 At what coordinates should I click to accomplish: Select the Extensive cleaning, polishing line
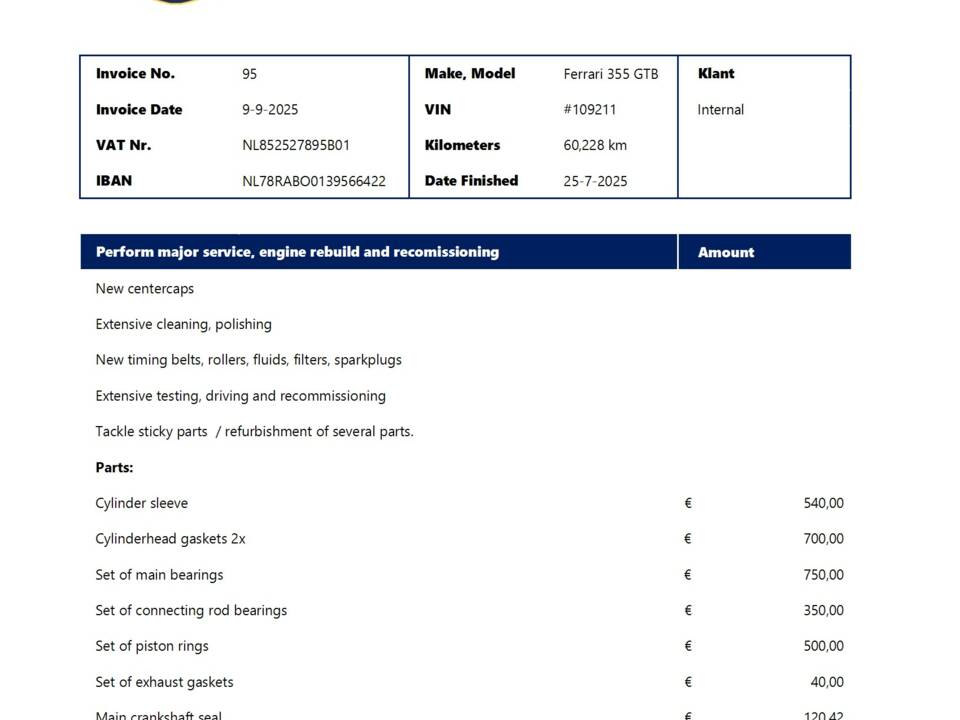(x=184, y=324)
